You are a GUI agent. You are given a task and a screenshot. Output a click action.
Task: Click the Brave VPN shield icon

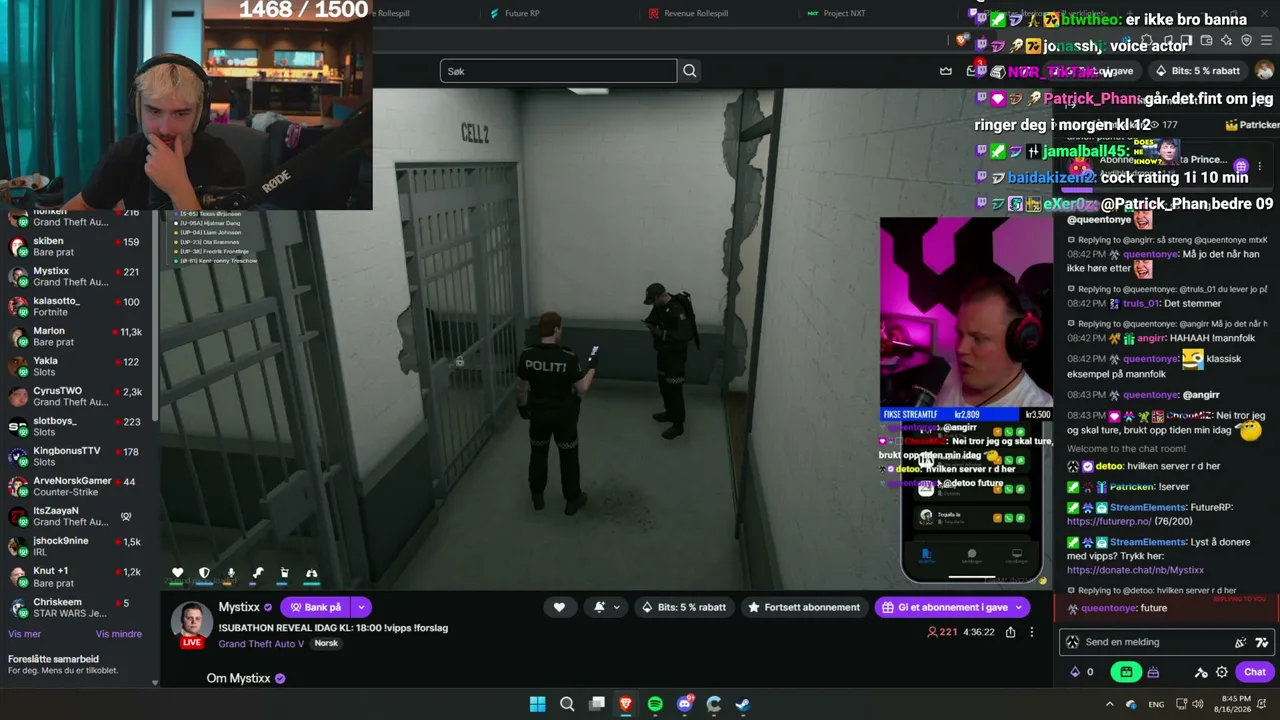pos(1246,41)
